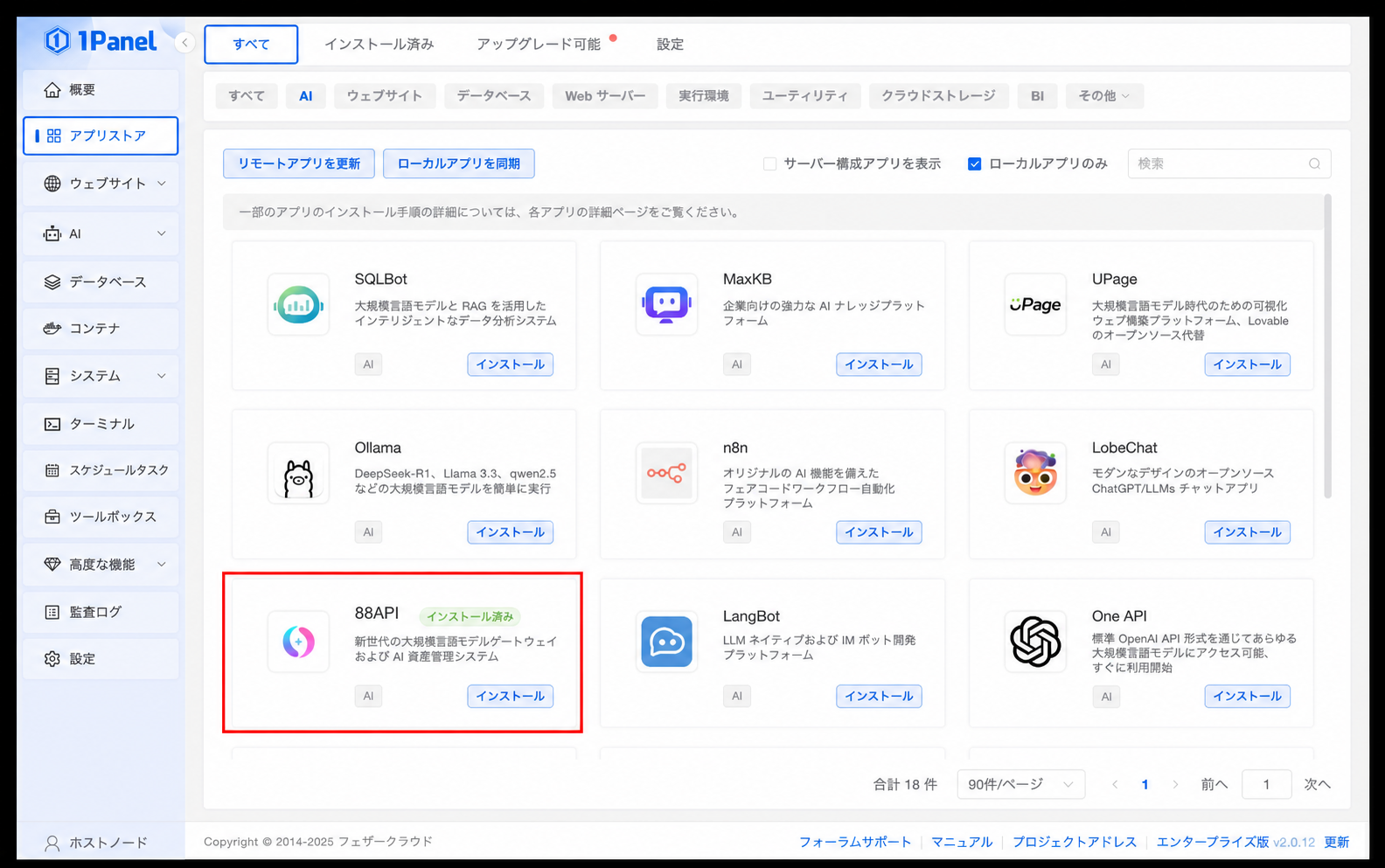
Task: Click the 88API app icon
Action: (298, 642)
